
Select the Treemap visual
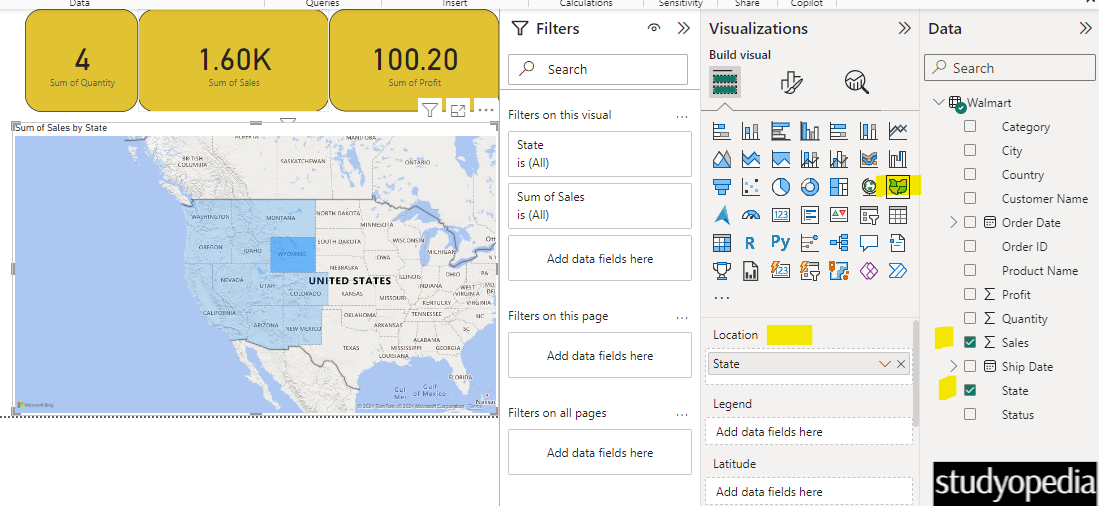tap(839, 186)
